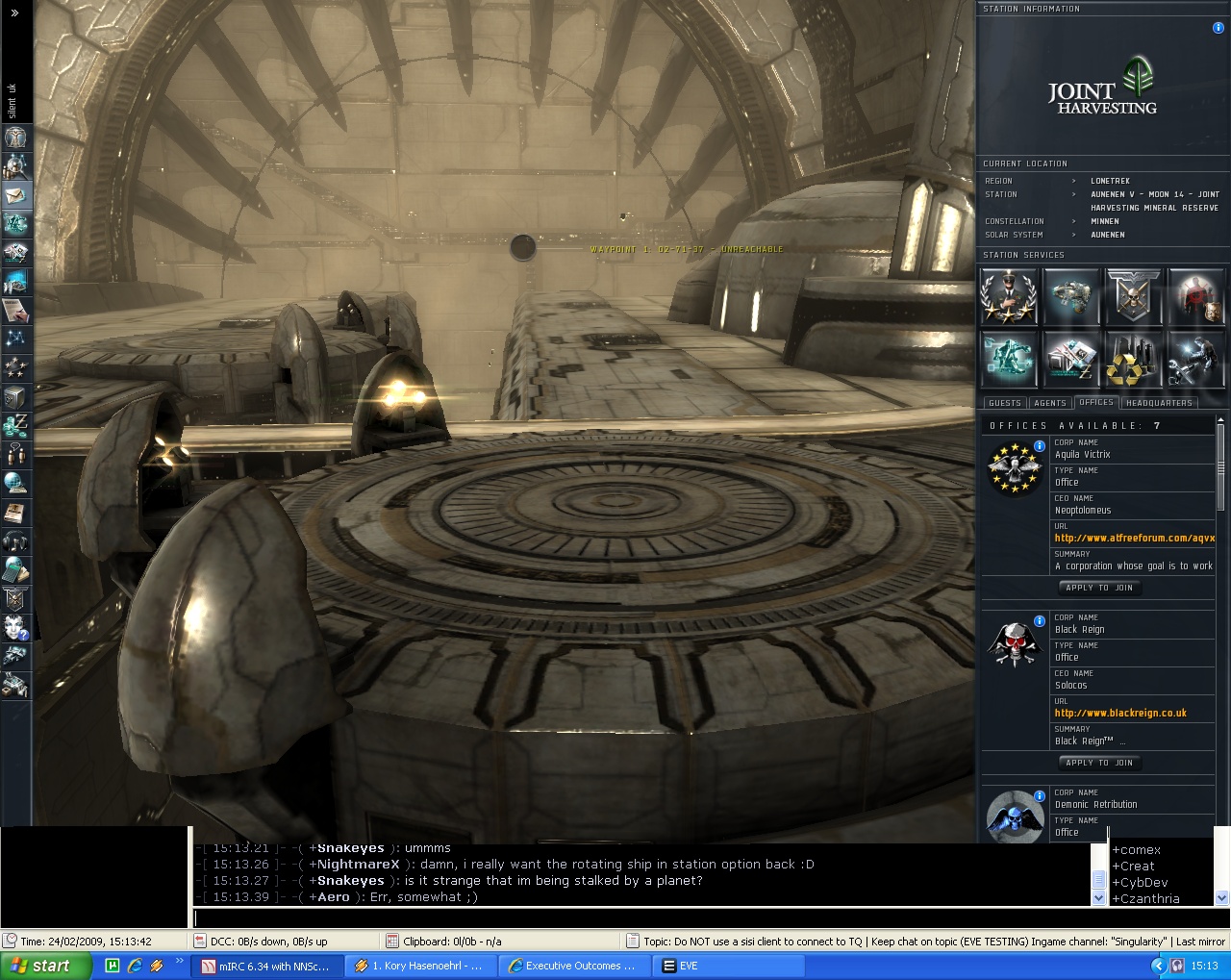Switch to mIRC 6.34 taskbar button
The width and height of the screenshot is (1231, 980).
(264, 966)
